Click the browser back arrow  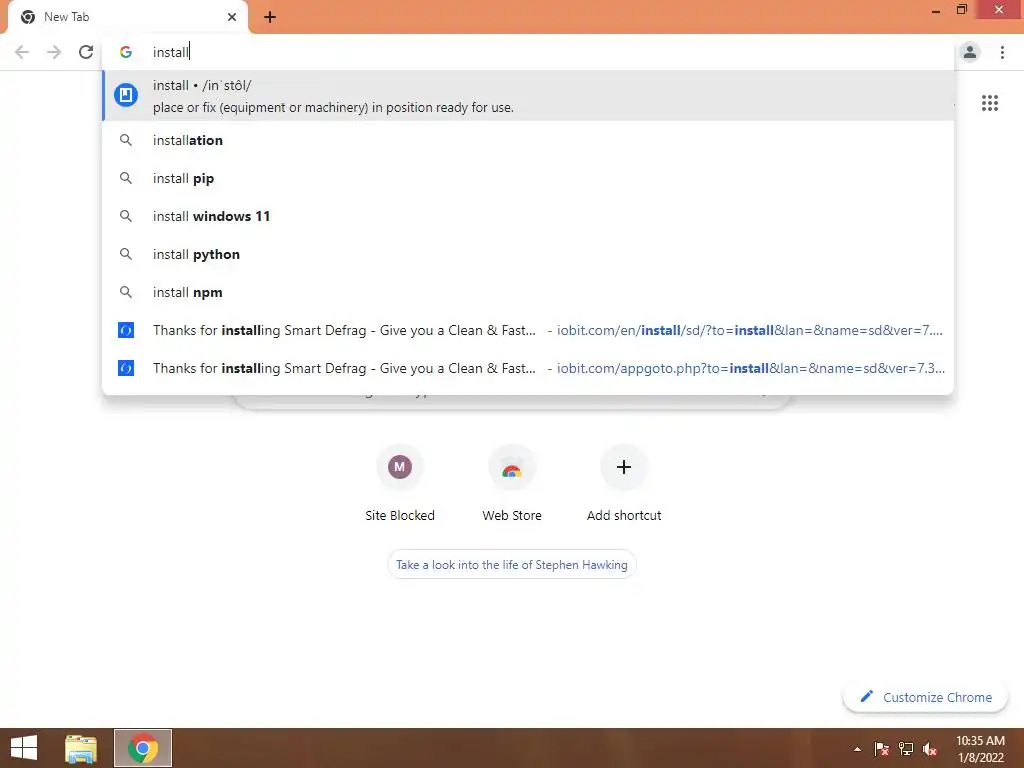22,52
